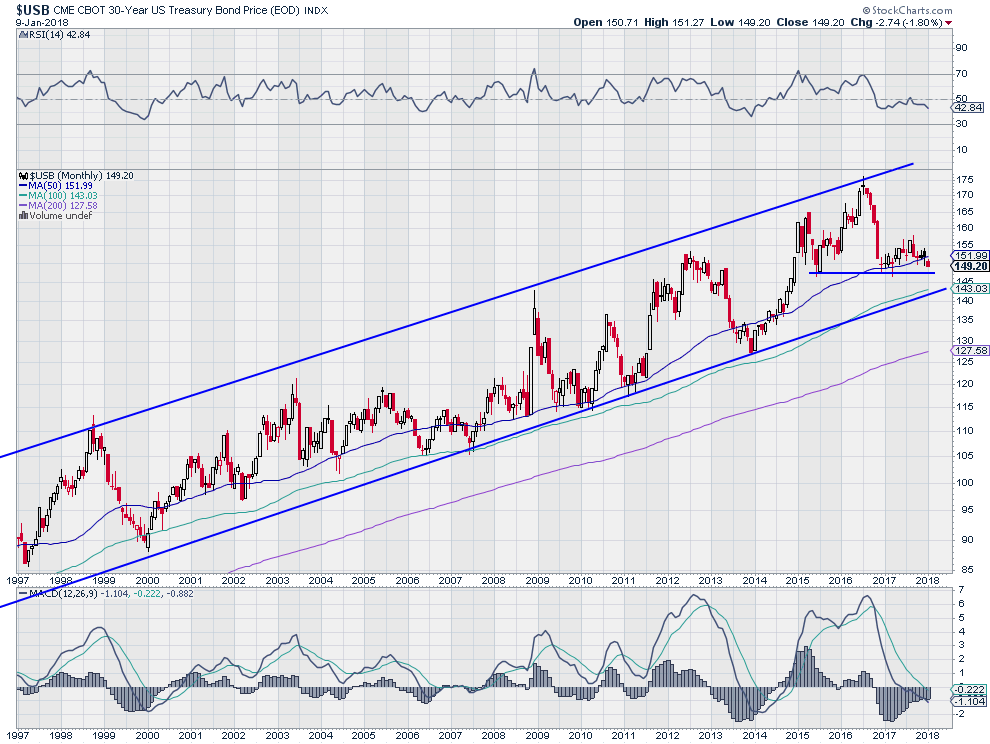Click the 151.99 price tag on right axis

[971, 256]
